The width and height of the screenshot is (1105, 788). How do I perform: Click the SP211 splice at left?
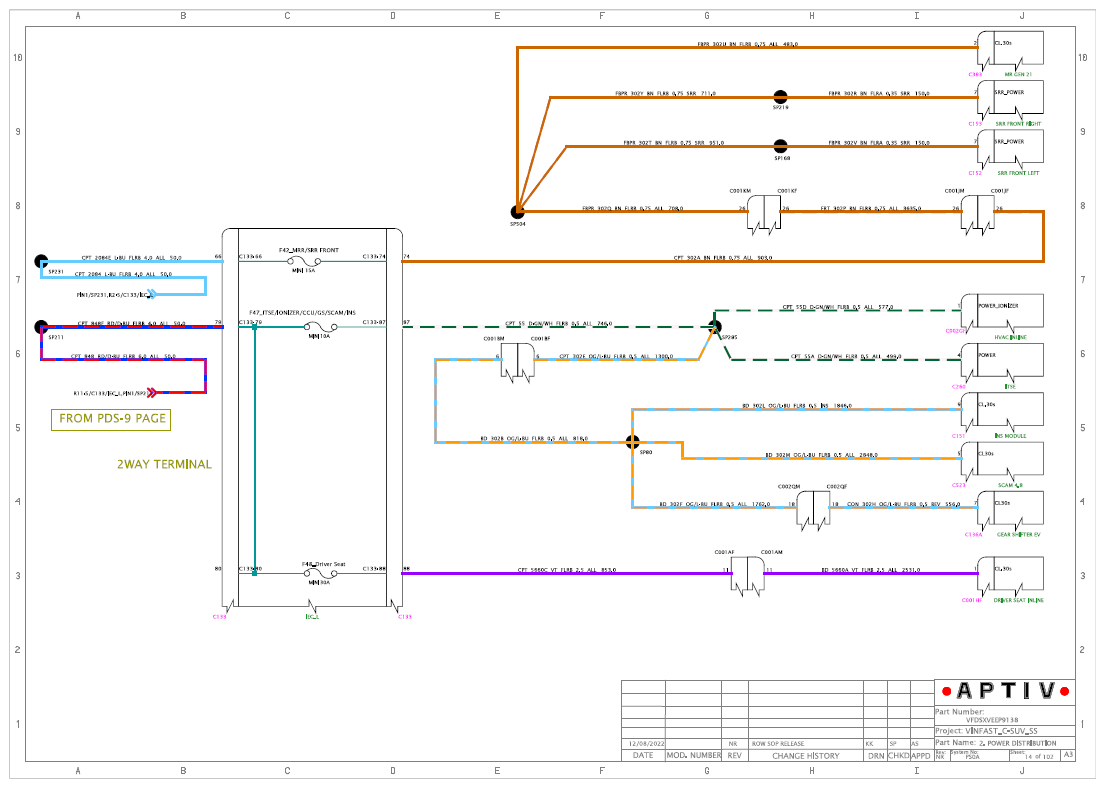tap(42, 327)
